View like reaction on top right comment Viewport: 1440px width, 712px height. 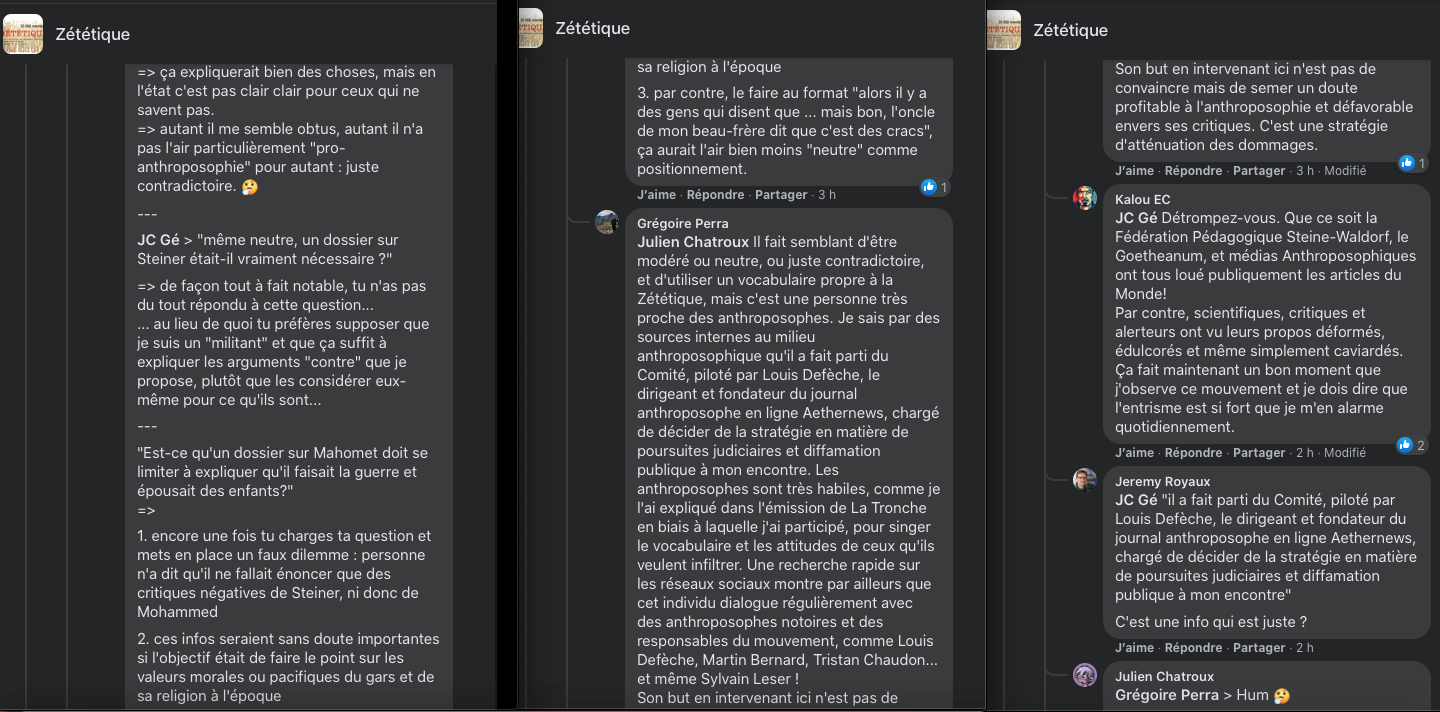tap(1413, 163)
